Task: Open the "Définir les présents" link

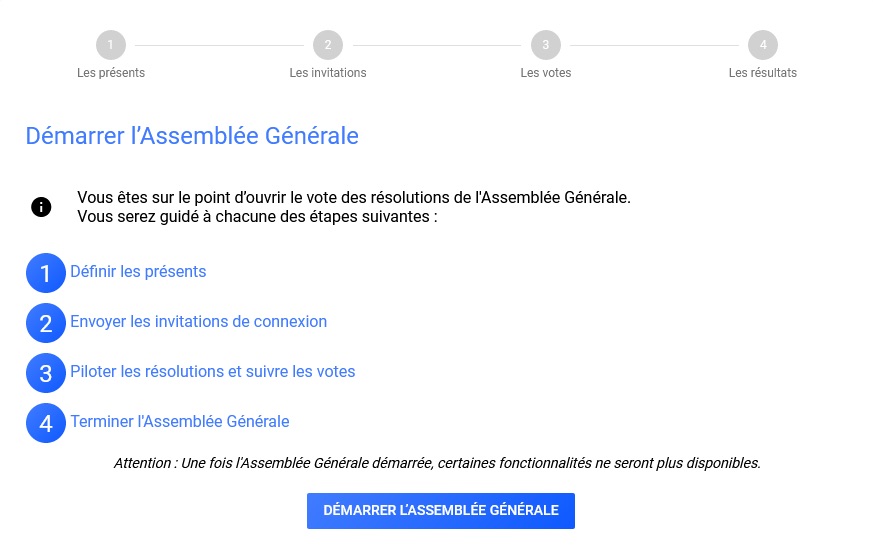Action: point(138,272)
